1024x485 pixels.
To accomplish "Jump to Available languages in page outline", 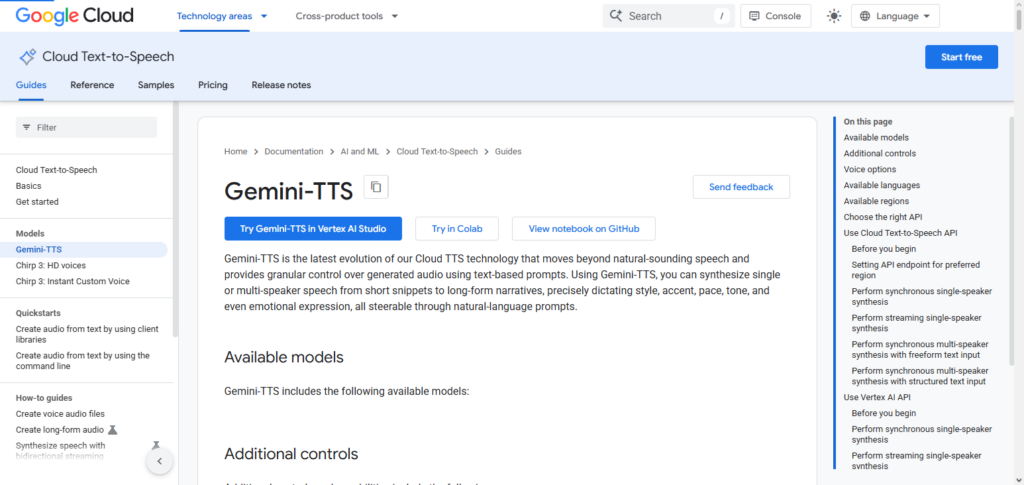I will point(882,185).
